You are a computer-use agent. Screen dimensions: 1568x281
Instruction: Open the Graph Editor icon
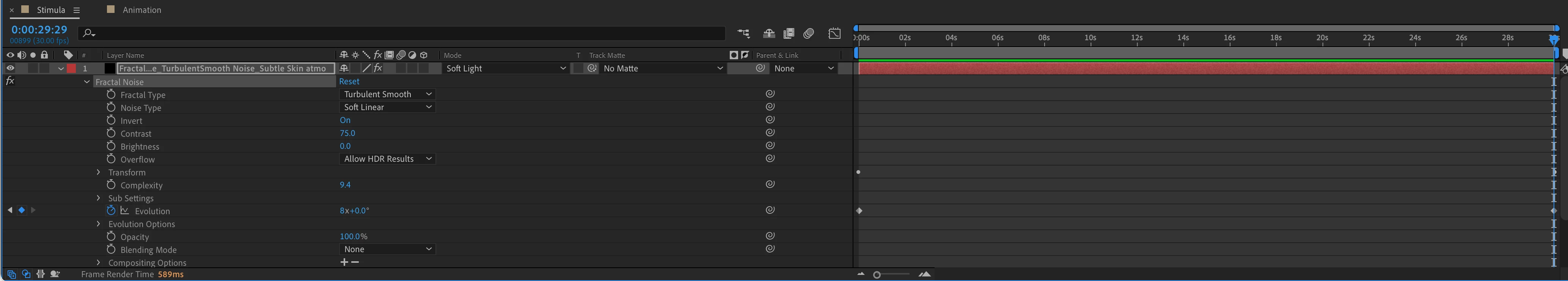[x=834, y=33]
